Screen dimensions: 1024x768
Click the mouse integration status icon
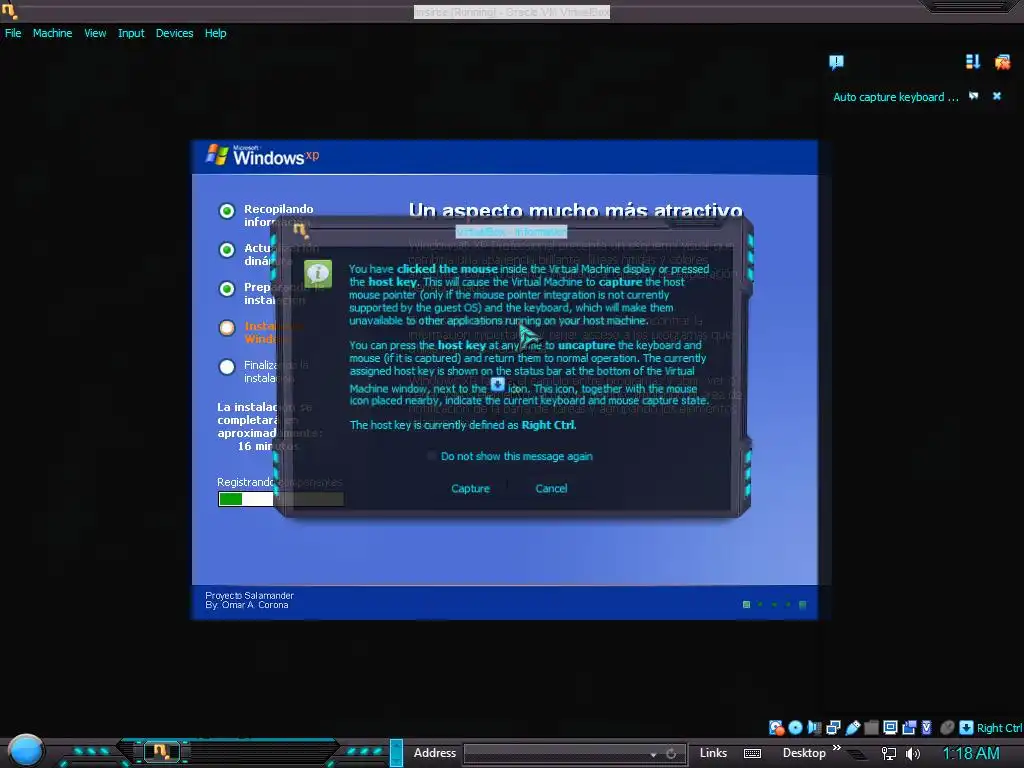947,728
